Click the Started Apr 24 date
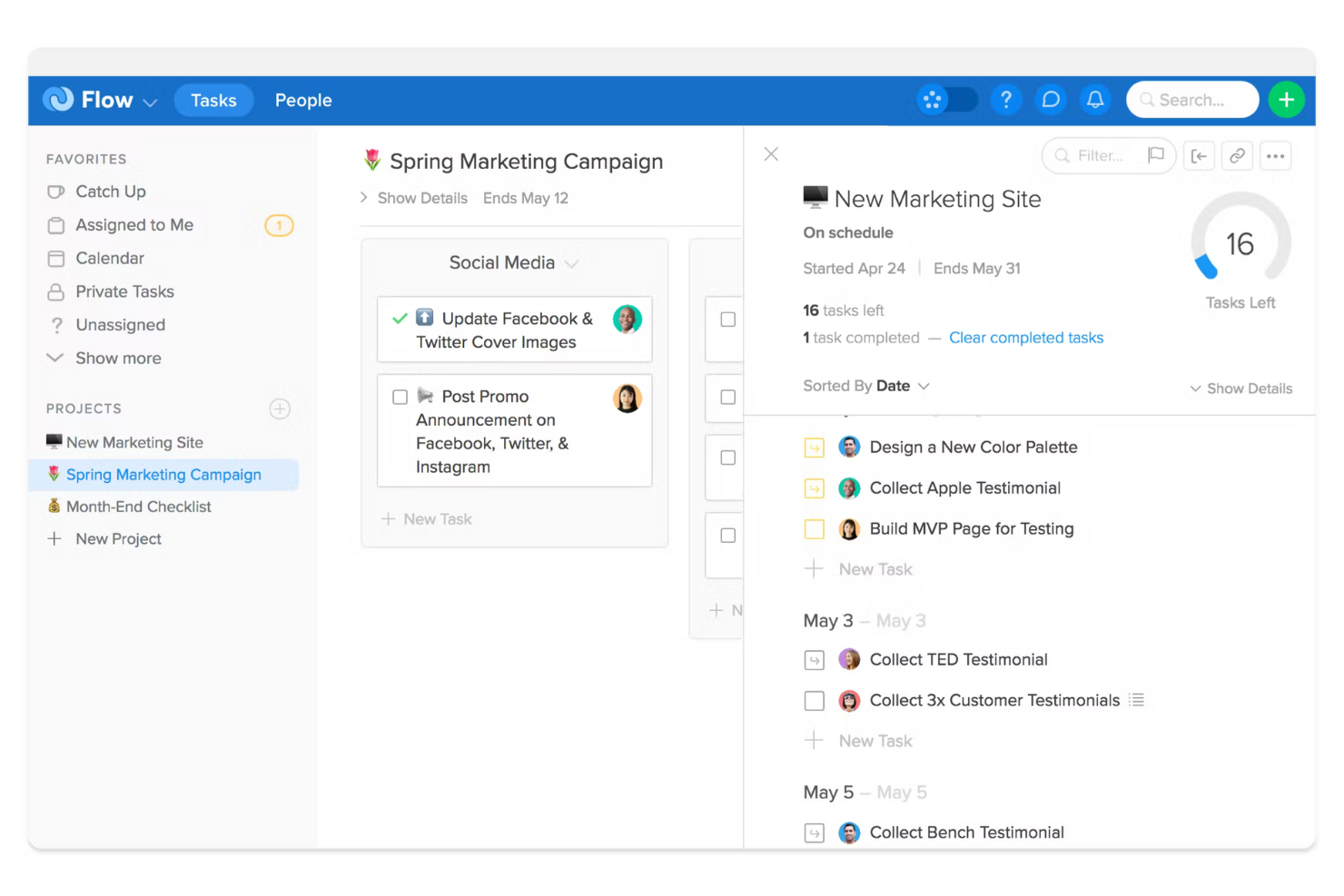Screen dimensions: 1344x896 (854, 269)
